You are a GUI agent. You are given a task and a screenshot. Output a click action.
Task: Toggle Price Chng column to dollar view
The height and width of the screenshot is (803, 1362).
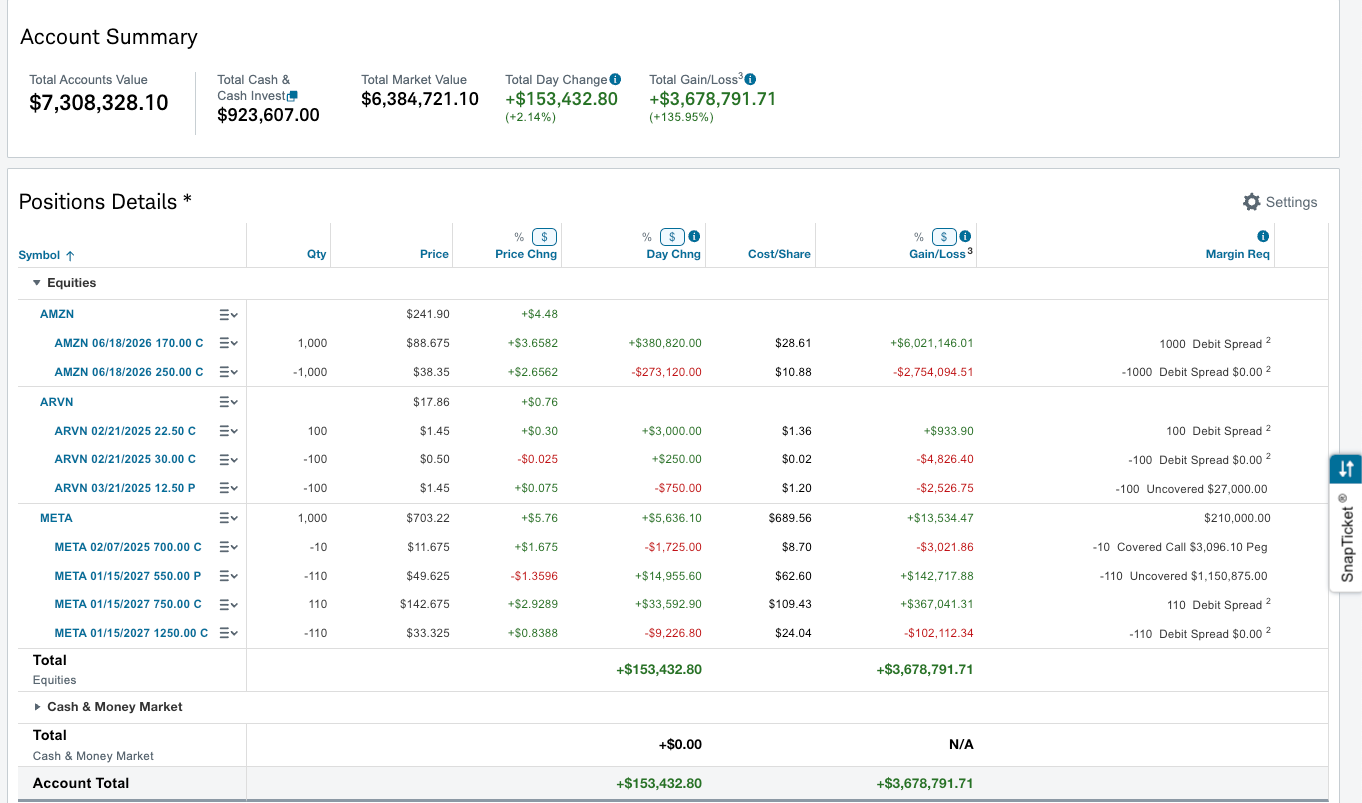tap(544, 237)
